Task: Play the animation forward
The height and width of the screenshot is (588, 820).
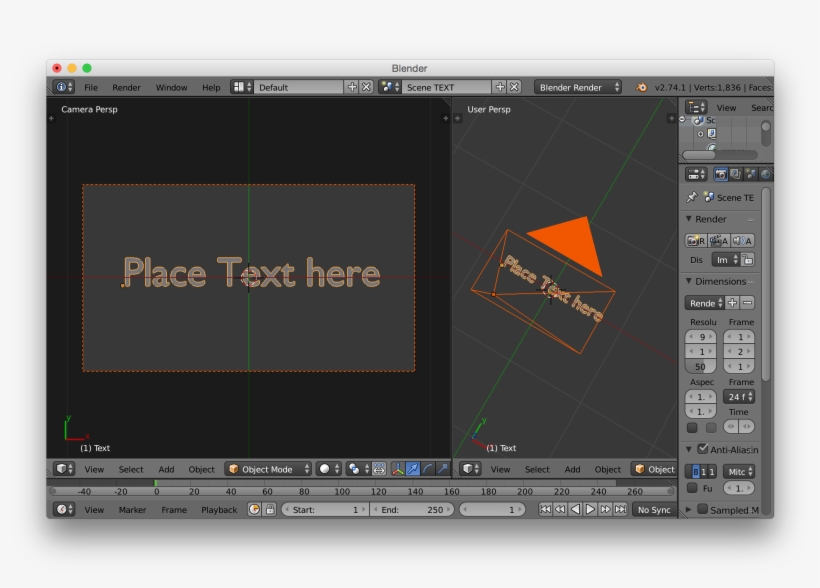Action: (590, 509)
